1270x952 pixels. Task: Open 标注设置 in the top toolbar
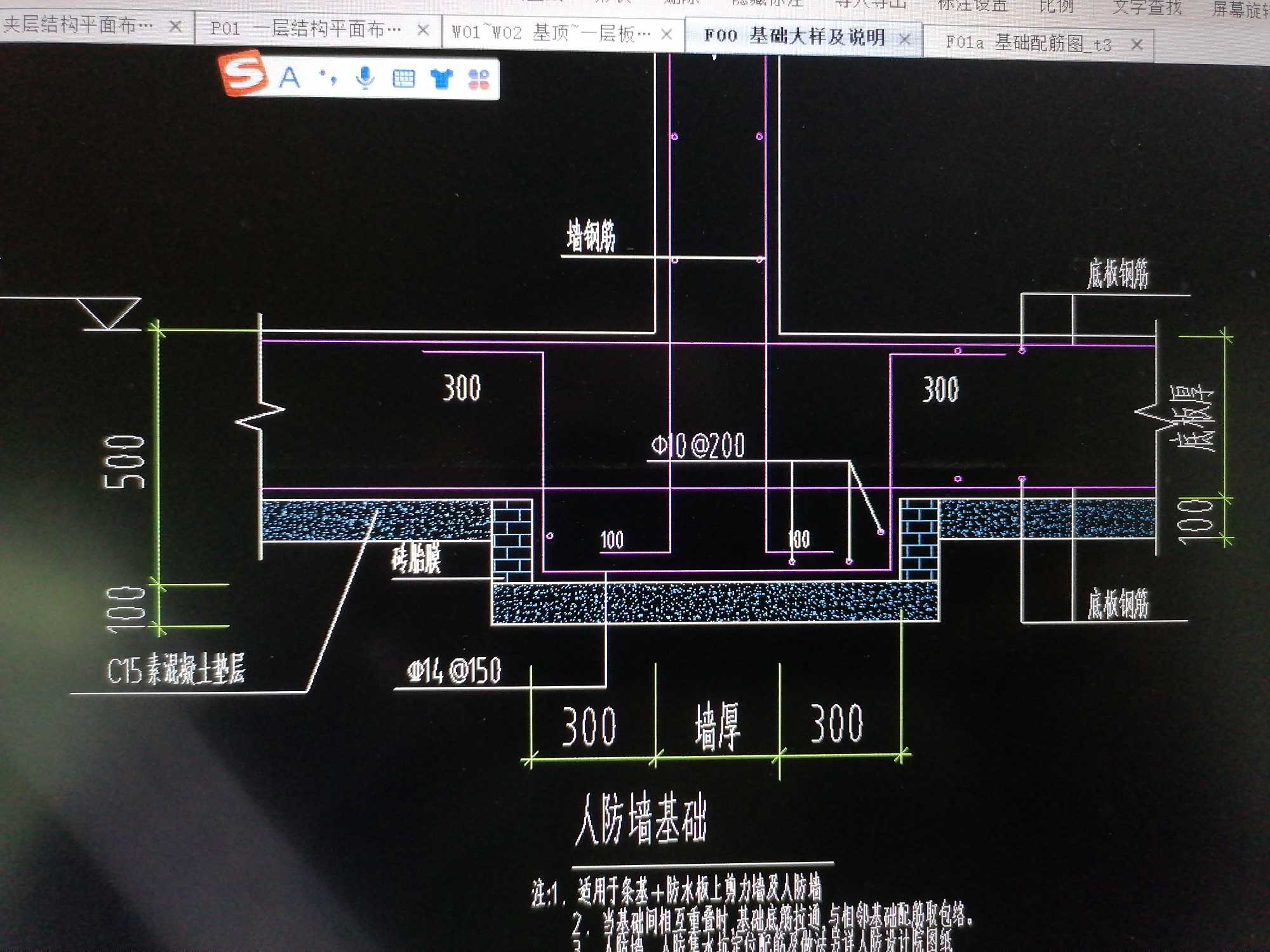point(972,5)
